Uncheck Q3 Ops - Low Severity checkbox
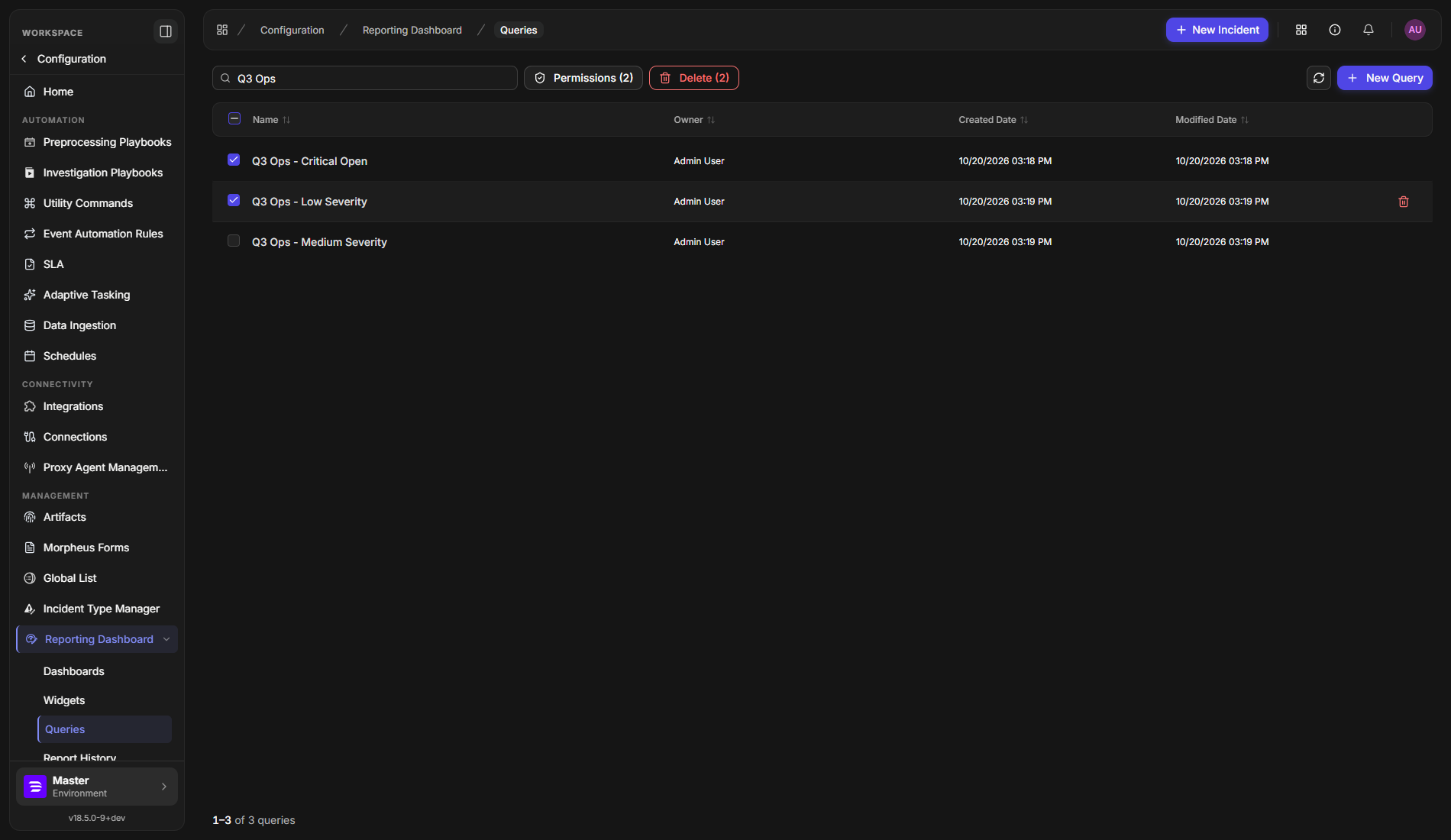The width and height of the screenshot is (1451, 840). 234,200
